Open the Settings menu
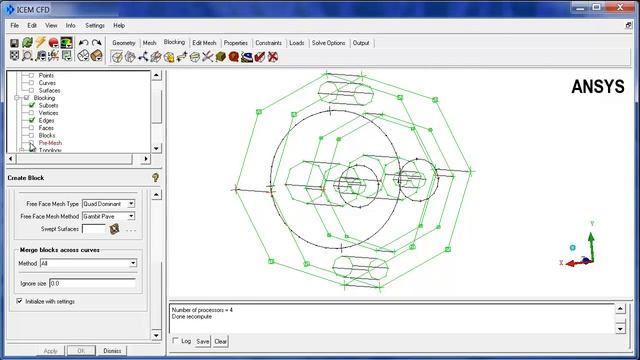 click(95, 25)
